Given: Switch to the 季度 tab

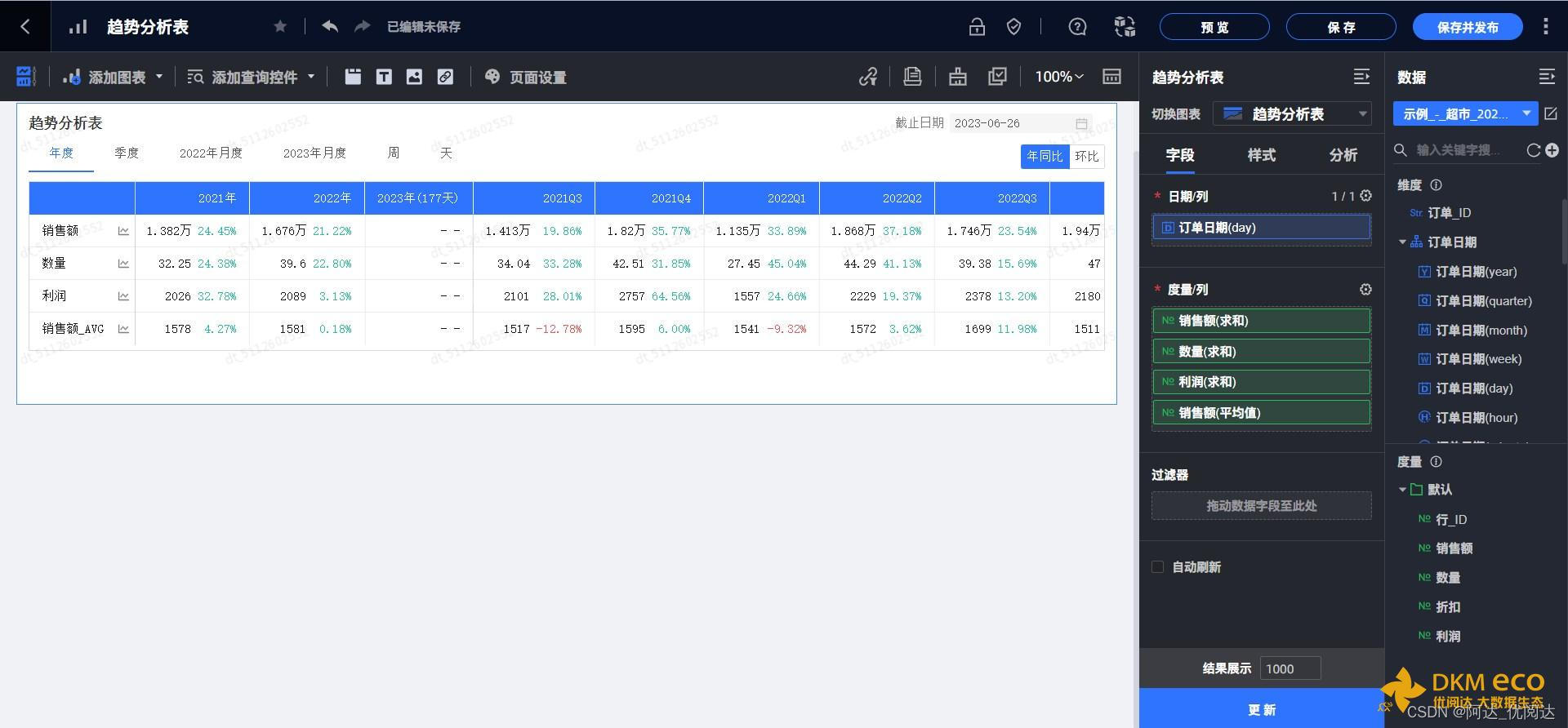Looking at the screenshot, I should point(127,153).
